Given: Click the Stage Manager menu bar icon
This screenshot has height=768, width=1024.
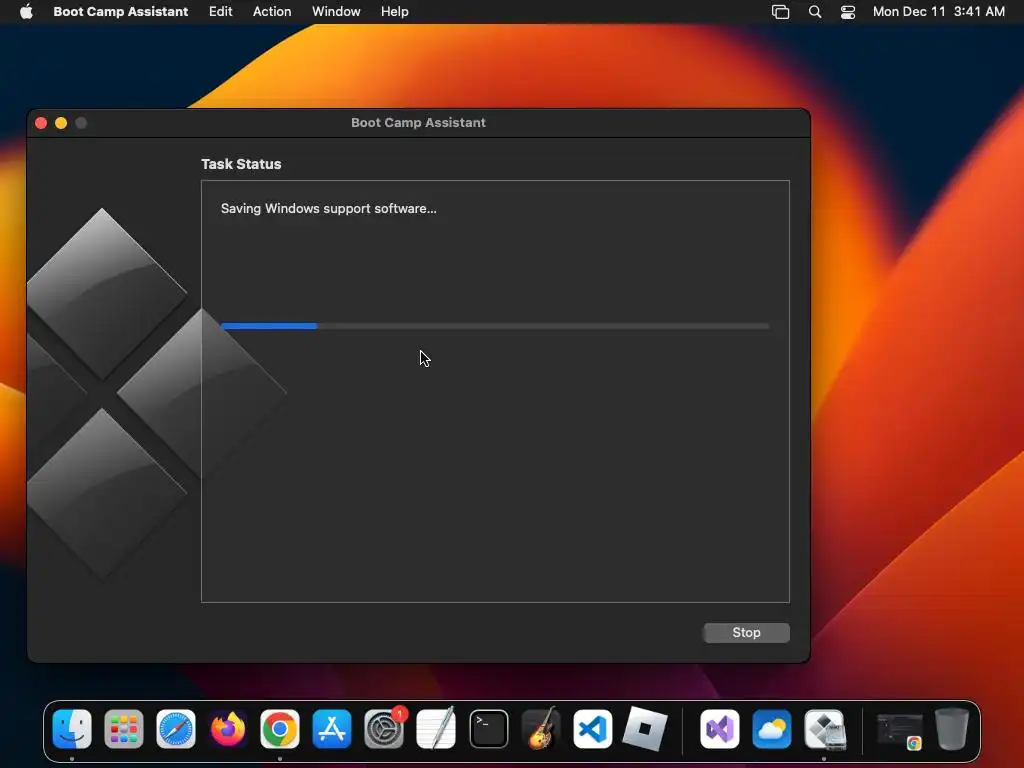Looking at the screenshot, I should pyautogui.click(x=780, y=12).
